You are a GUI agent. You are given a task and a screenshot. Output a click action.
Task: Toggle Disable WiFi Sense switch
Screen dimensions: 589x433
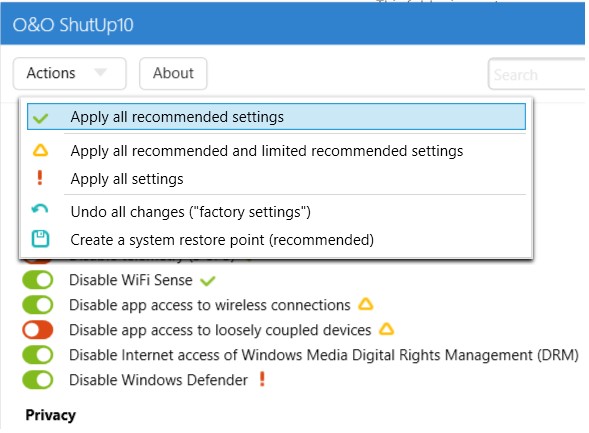38,280
